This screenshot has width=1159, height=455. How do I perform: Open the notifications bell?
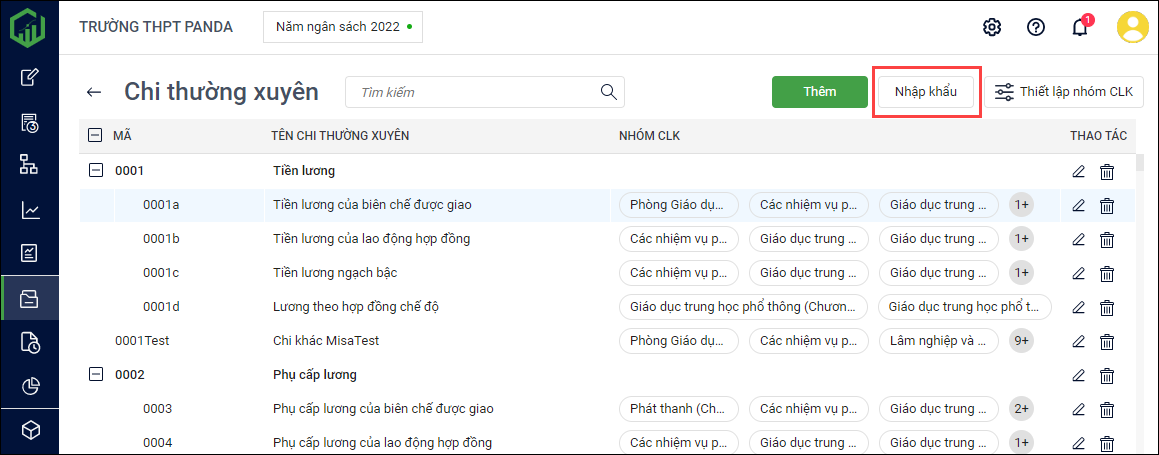(1080, 27)
